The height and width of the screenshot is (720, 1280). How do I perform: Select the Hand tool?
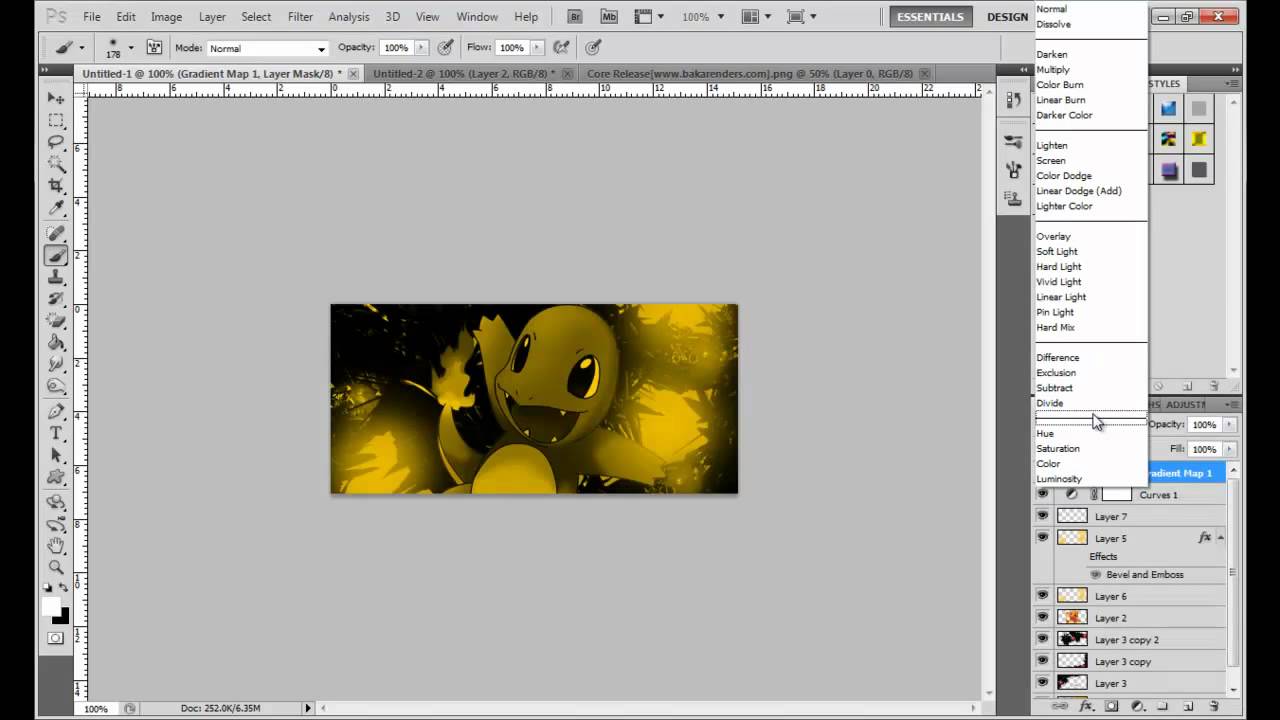[56, 545]
